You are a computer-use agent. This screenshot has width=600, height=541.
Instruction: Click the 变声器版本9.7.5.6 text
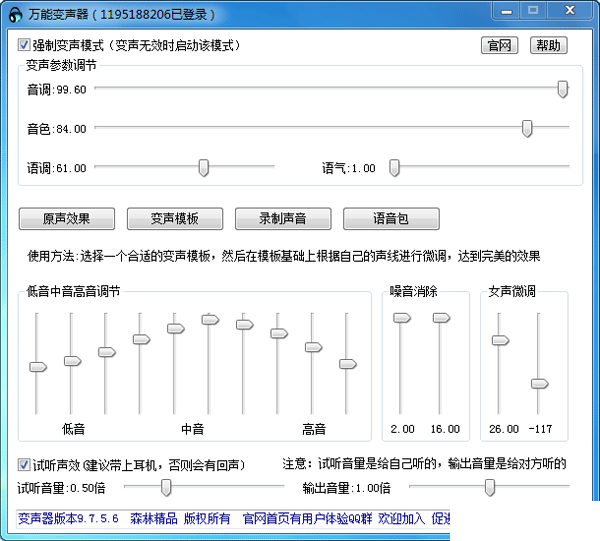click(x=68, y=519)
